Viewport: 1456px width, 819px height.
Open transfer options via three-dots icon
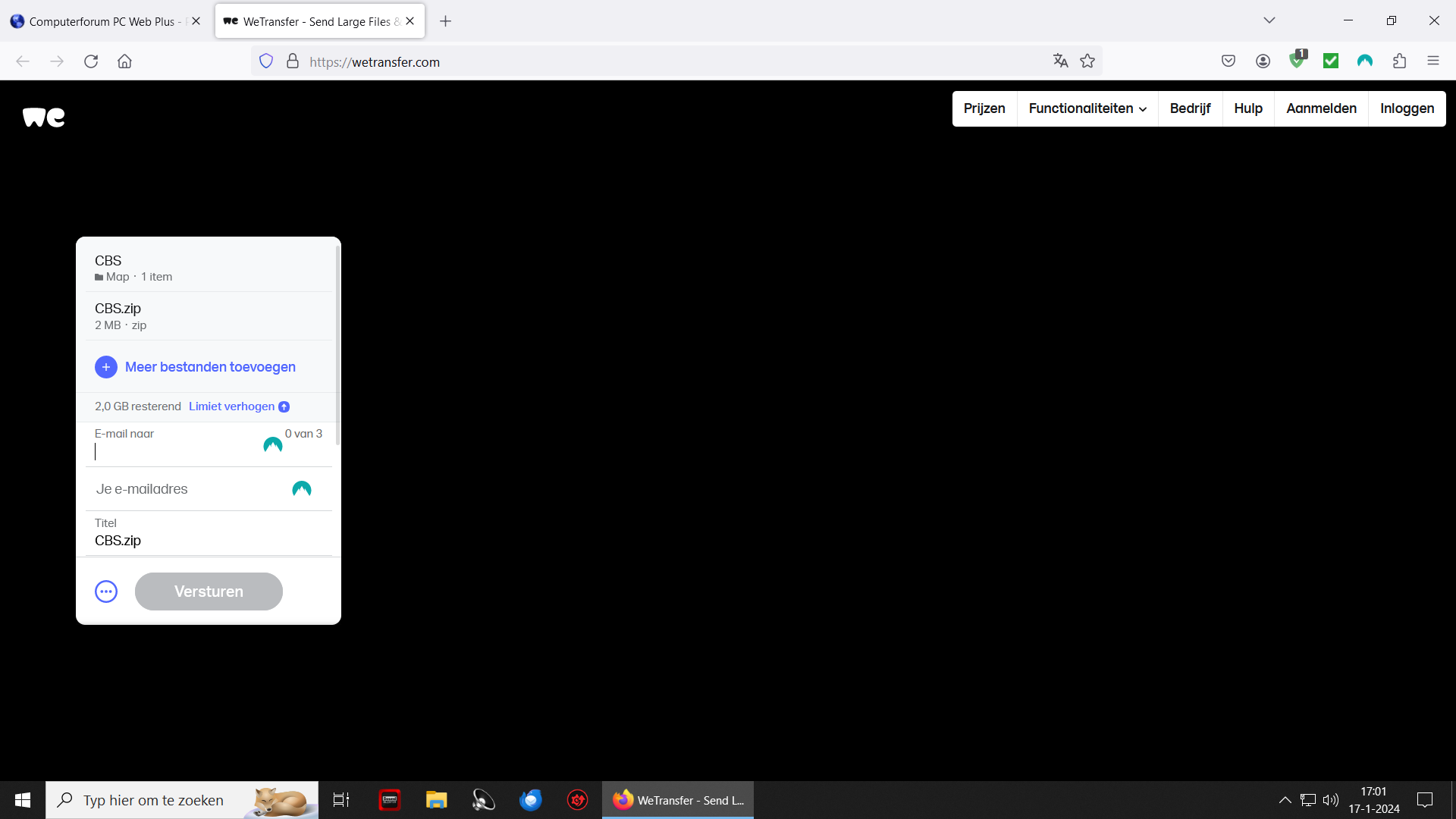(106, 591)
